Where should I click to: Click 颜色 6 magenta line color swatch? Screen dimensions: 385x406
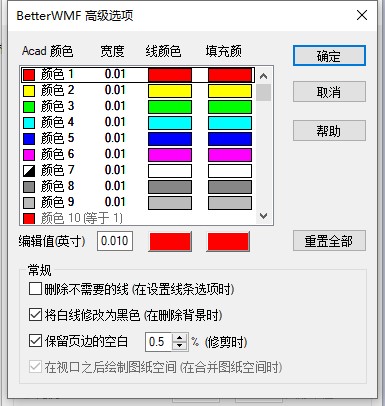click(x=170, y=155)
